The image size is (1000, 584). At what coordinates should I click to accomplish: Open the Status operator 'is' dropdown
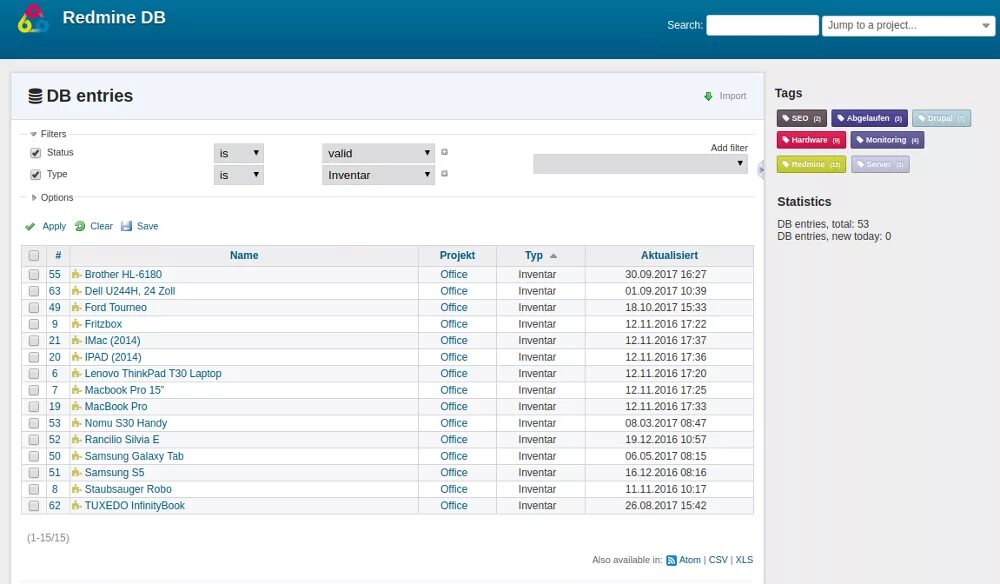pos(239,153)
